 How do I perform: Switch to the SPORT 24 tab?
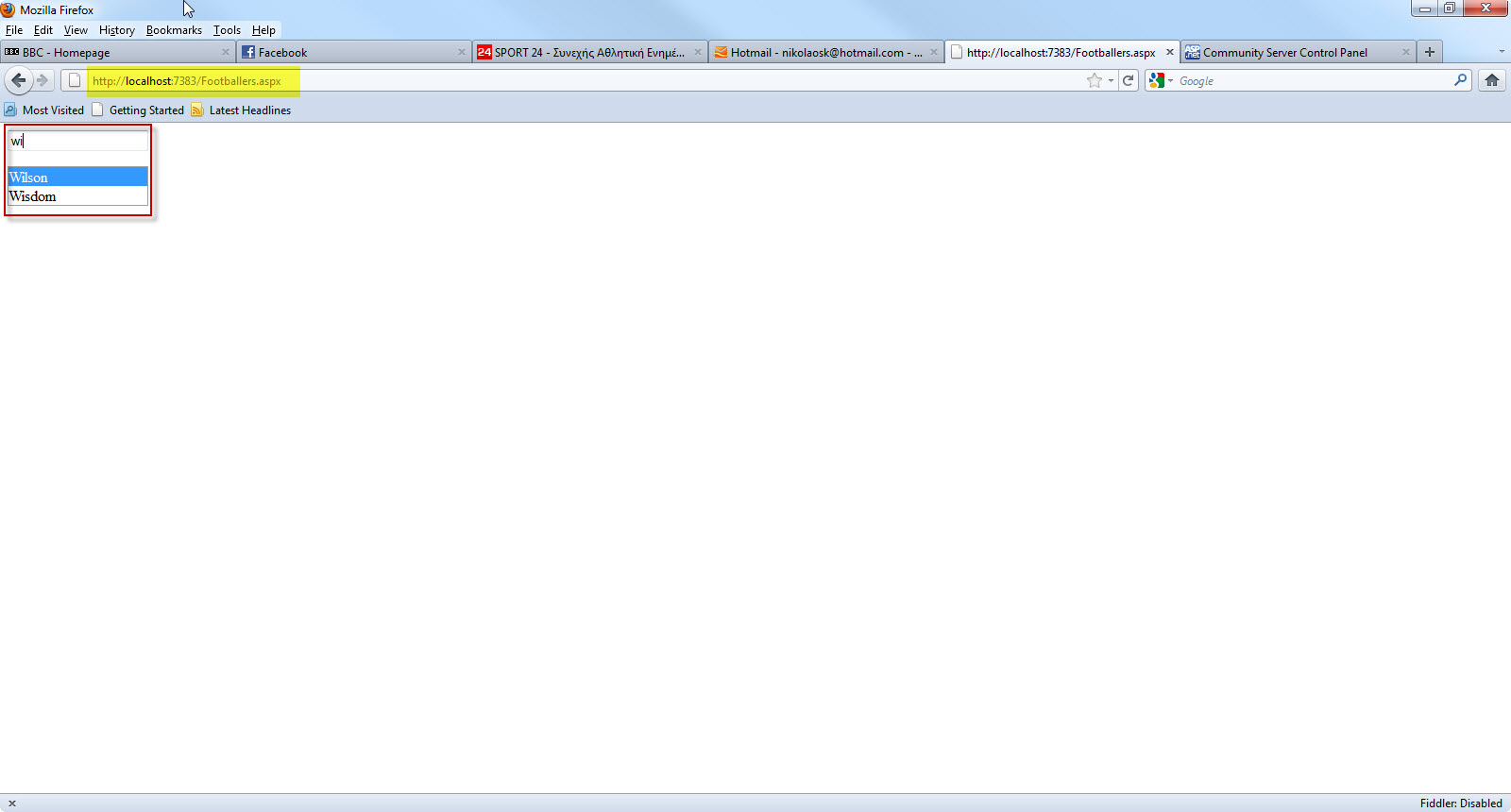[590, 52]
